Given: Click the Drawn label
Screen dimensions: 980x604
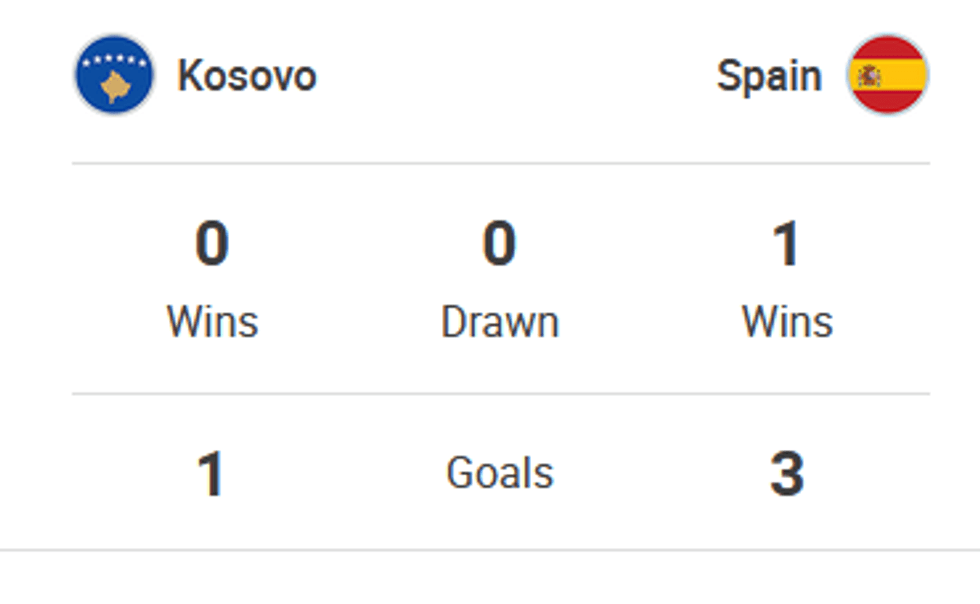Looking at the screenshot, I should coord(499,322).
